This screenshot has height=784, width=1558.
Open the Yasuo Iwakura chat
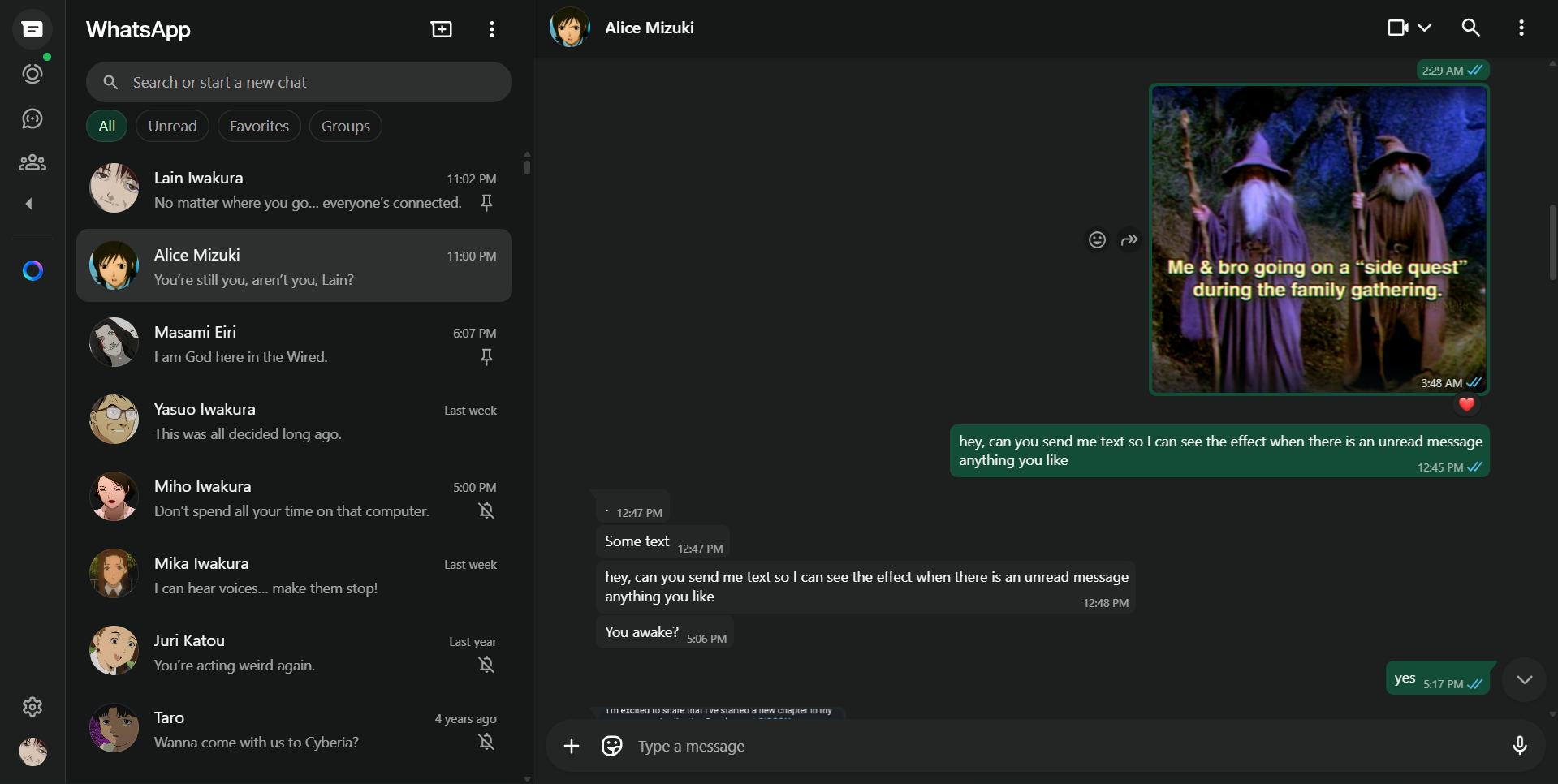tap(294, 420)
